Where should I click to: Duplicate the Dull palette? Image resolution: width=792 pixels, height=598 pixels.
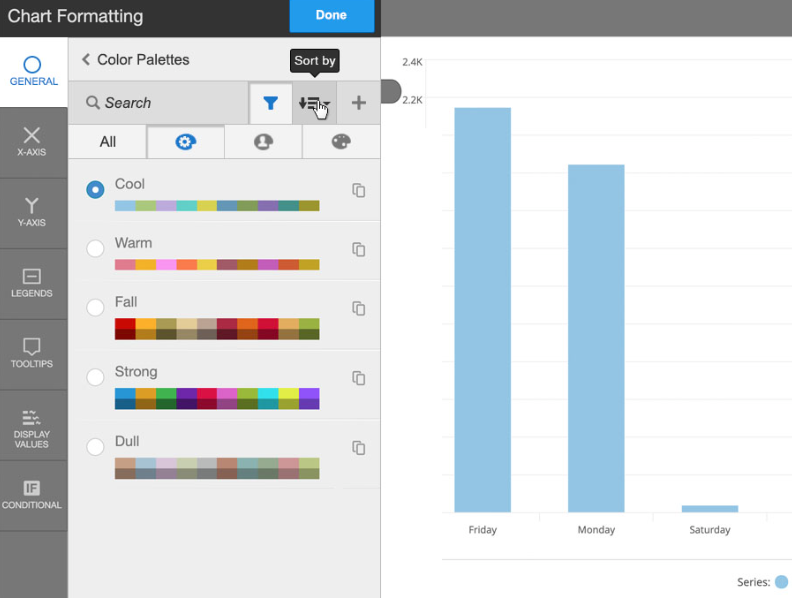pyautogui.click(x=359, y=448)
